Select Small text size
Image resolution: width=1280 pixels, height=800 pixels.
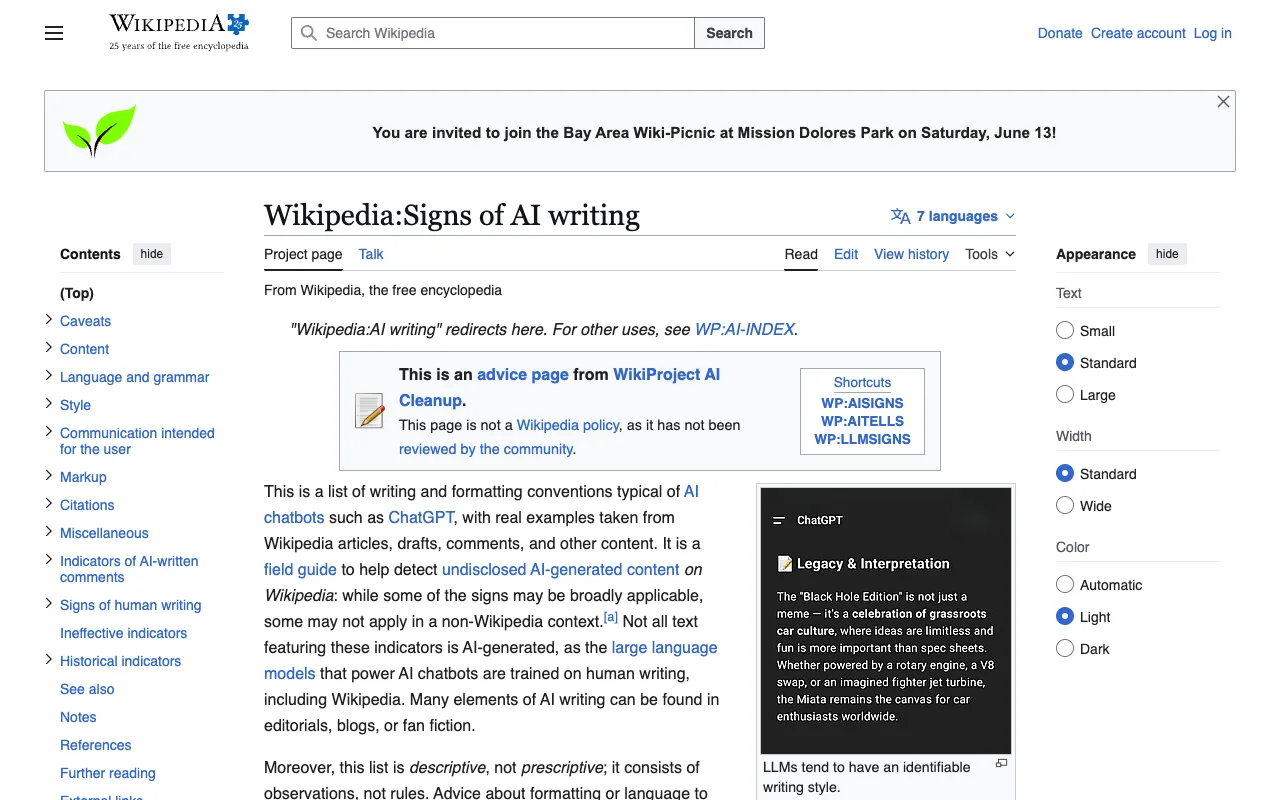coord(1065,330)
